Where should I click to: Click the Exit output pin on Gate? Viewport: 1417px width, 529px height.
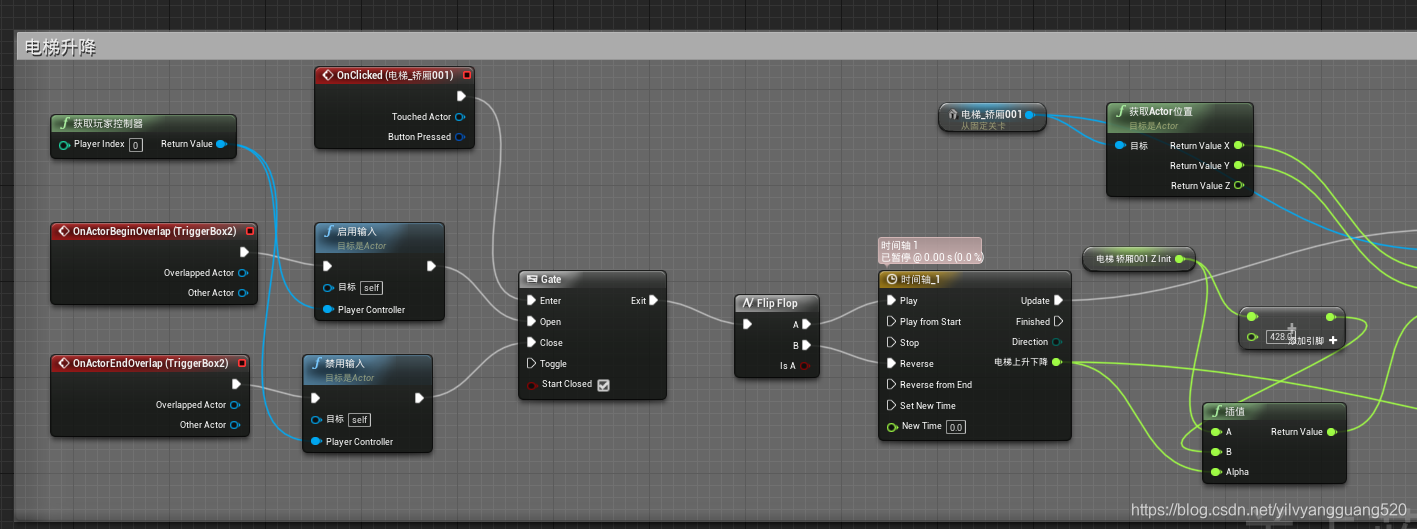point(653,300)
